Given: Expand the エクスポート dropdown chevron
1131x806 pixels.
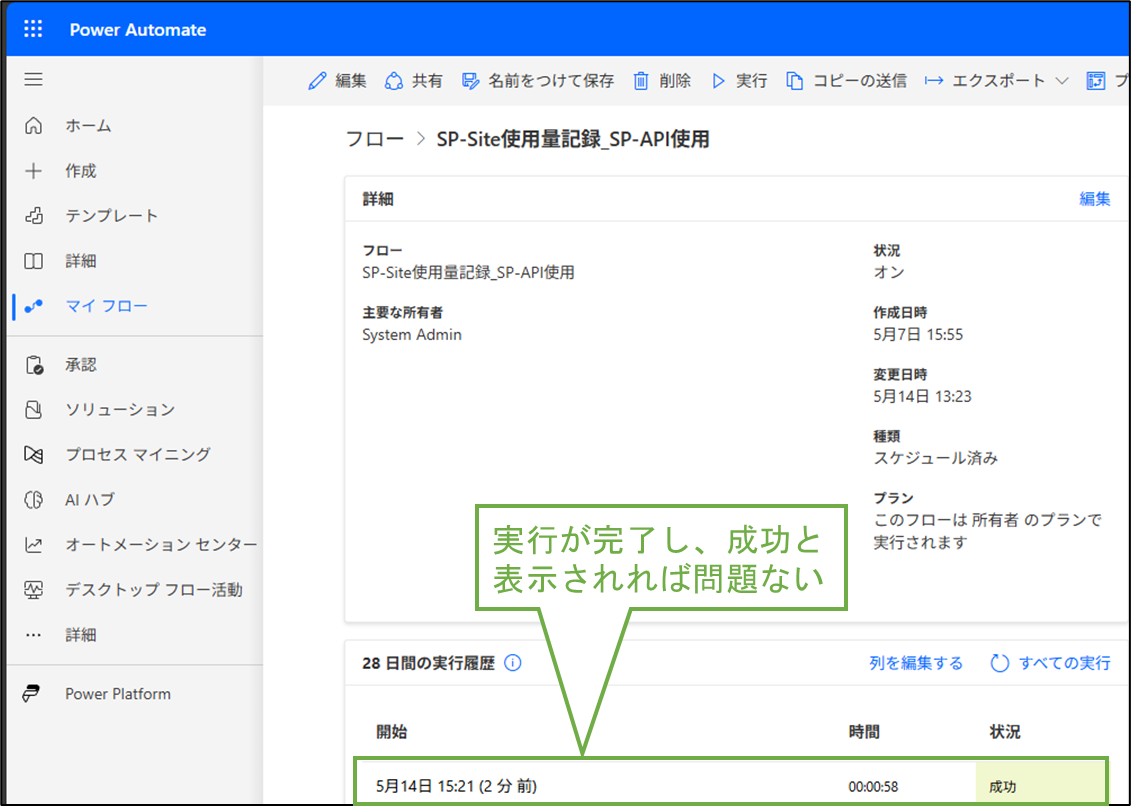Looking at the screenshot, I should click(x=1061, y=81).
